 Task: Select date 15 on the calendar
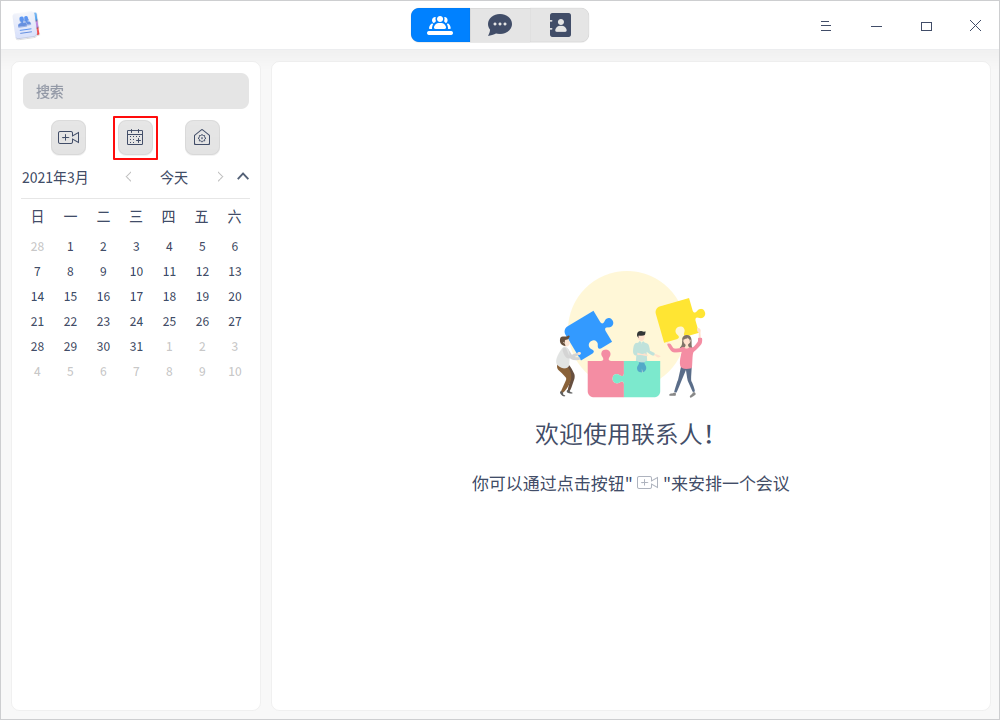(70, 297)
